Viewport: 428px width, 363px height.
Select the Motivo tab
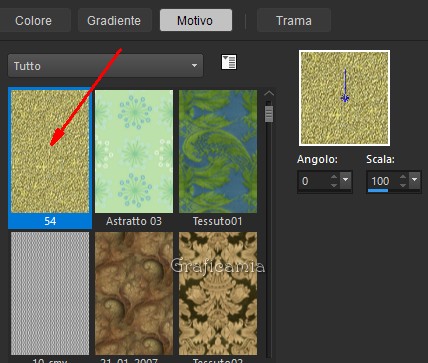[196, 21]
